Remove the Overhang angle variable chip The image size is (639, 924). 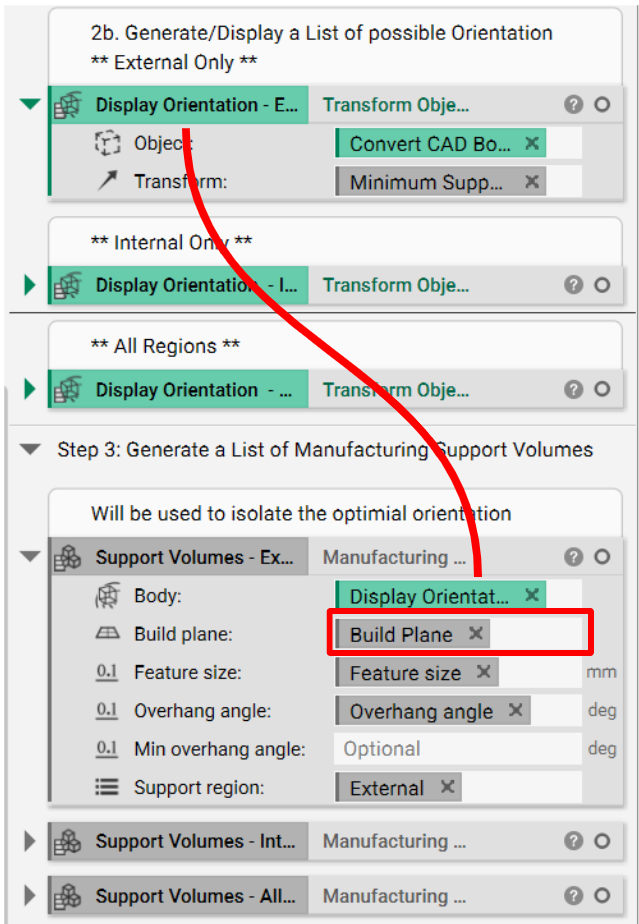[x=515, y=711]
